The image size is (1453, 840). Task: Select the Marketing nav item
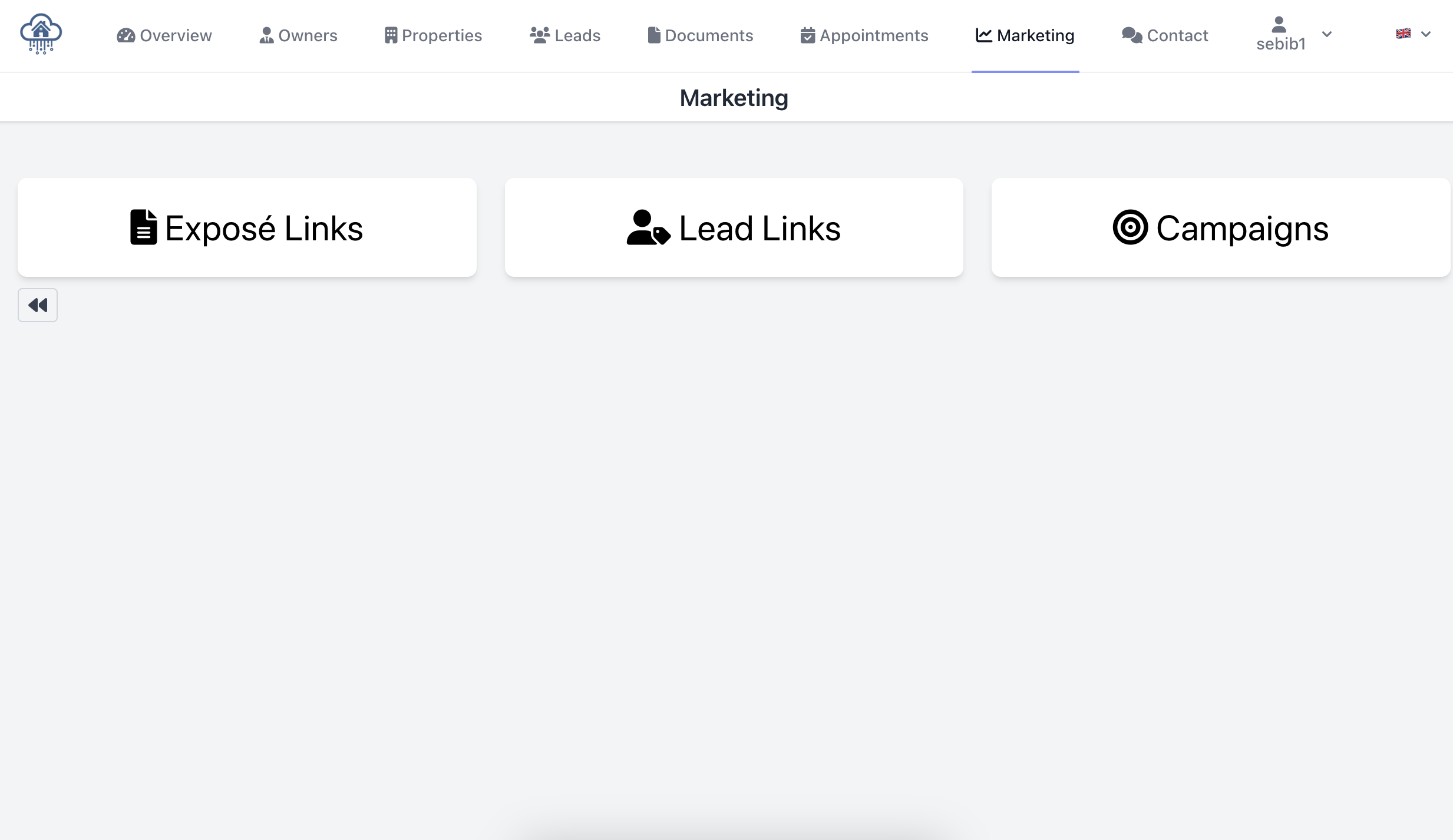[1025, 35]
